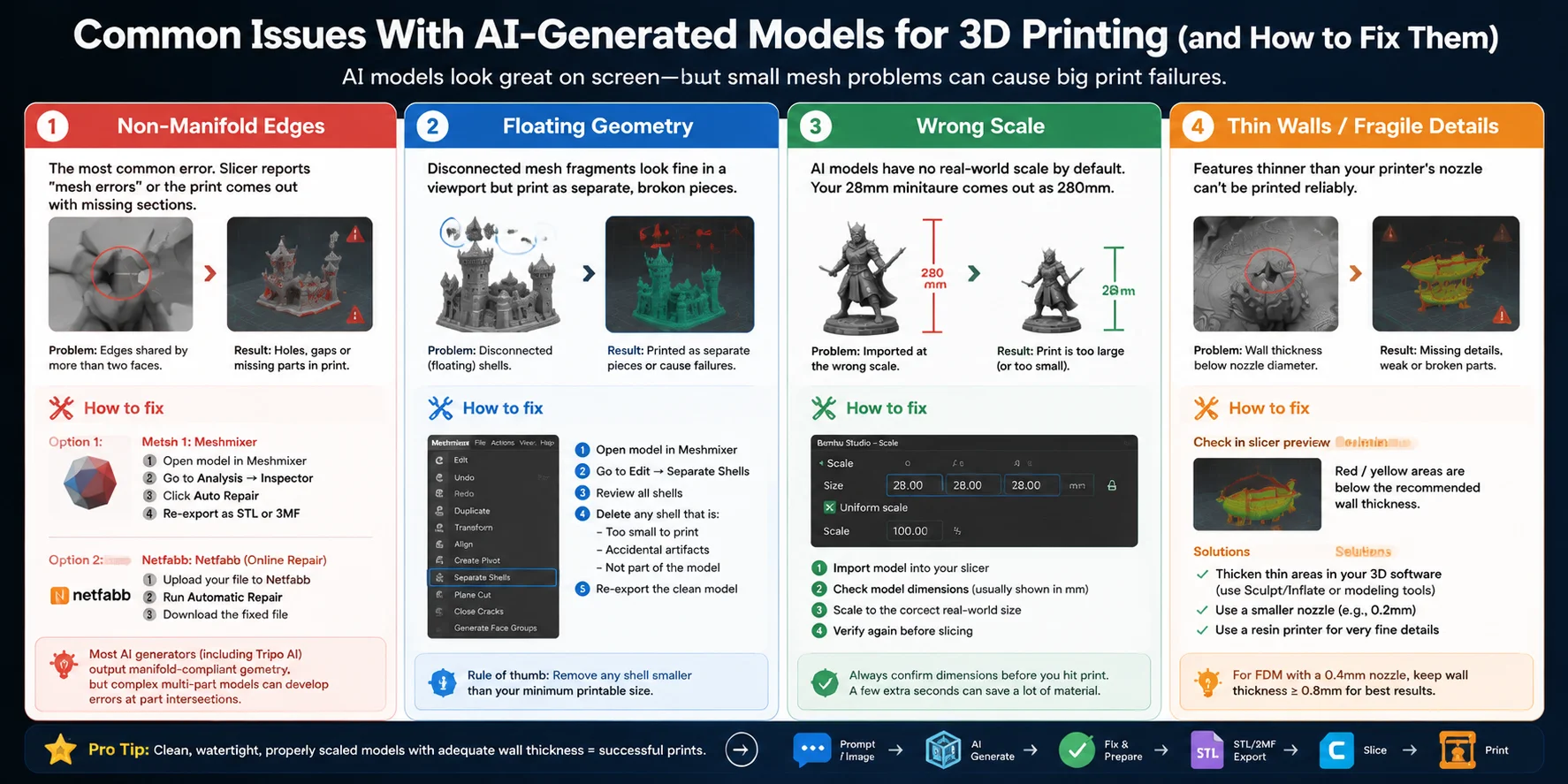
Task: Choose Transform in the Meshmixer menu
Action: (492, 528)
